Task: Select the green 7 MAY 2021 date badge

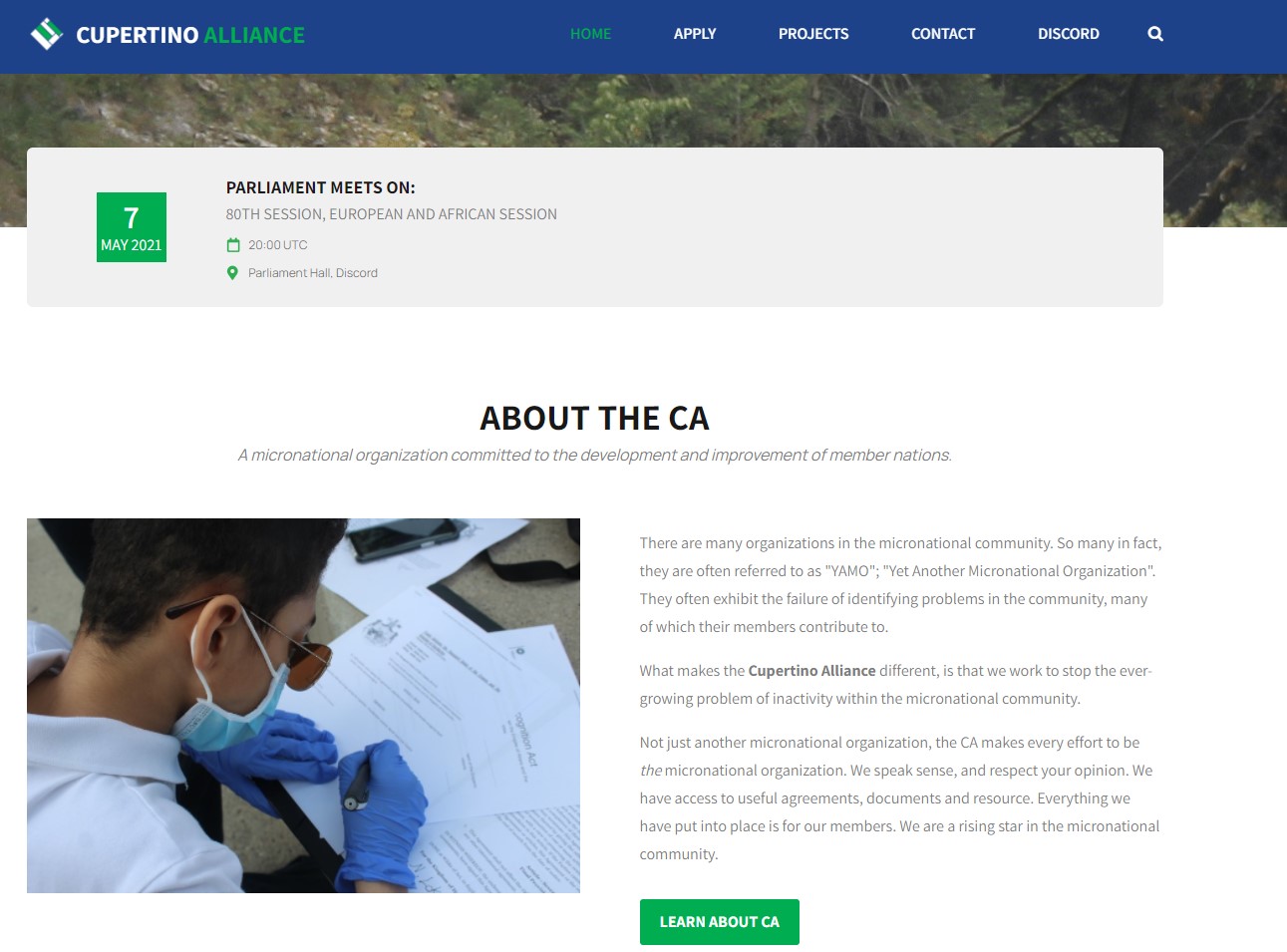Action: 132,227
